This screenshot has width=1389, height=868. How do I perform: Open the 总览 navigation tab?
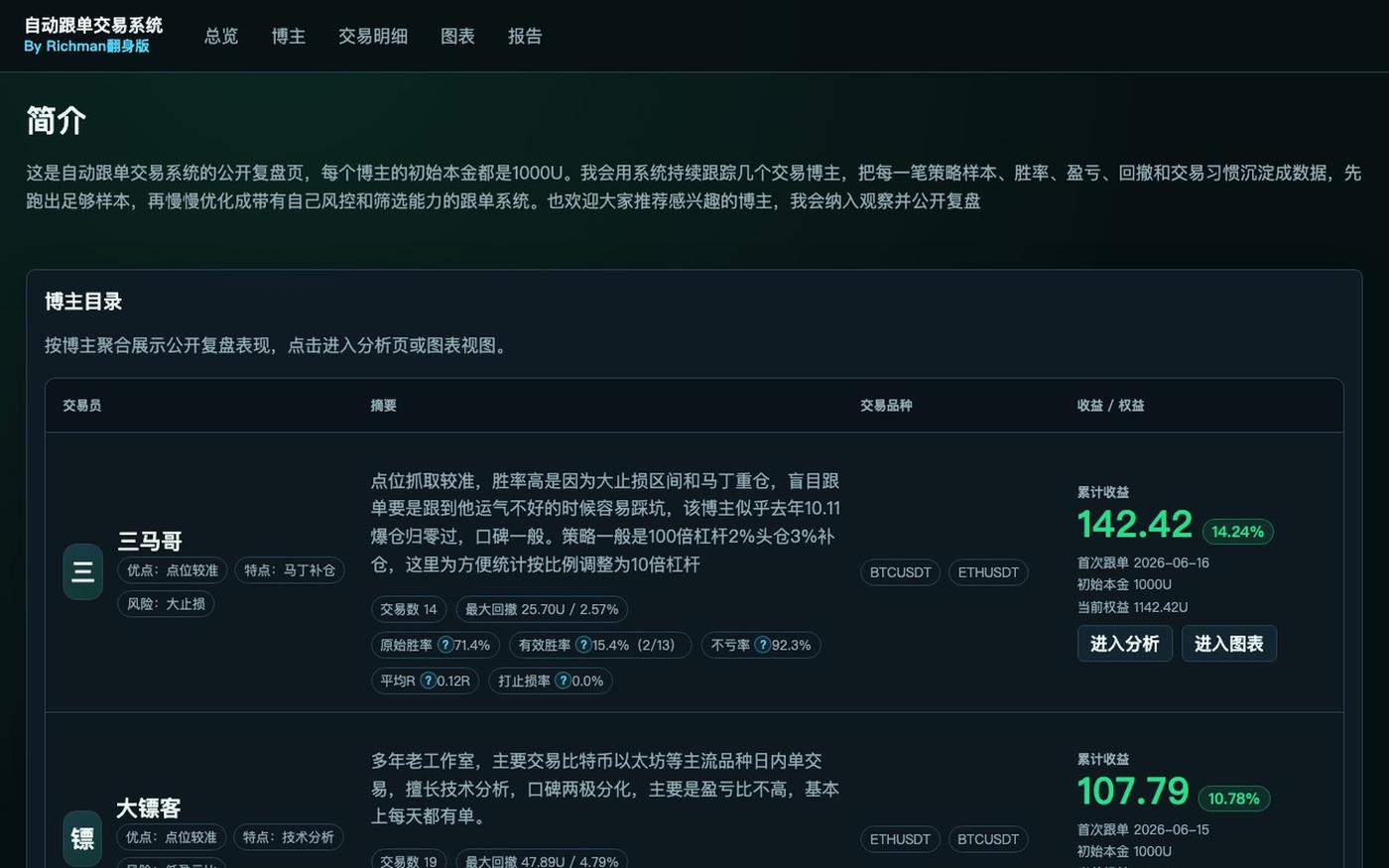[221, 37]
